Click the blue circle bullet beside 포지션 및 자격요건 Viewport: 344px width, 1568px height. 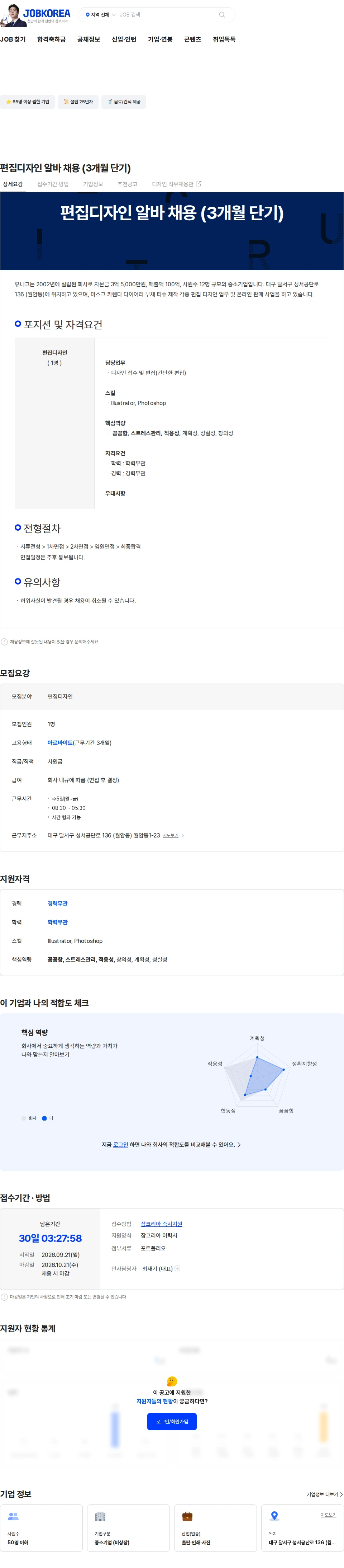click(18, 324)
